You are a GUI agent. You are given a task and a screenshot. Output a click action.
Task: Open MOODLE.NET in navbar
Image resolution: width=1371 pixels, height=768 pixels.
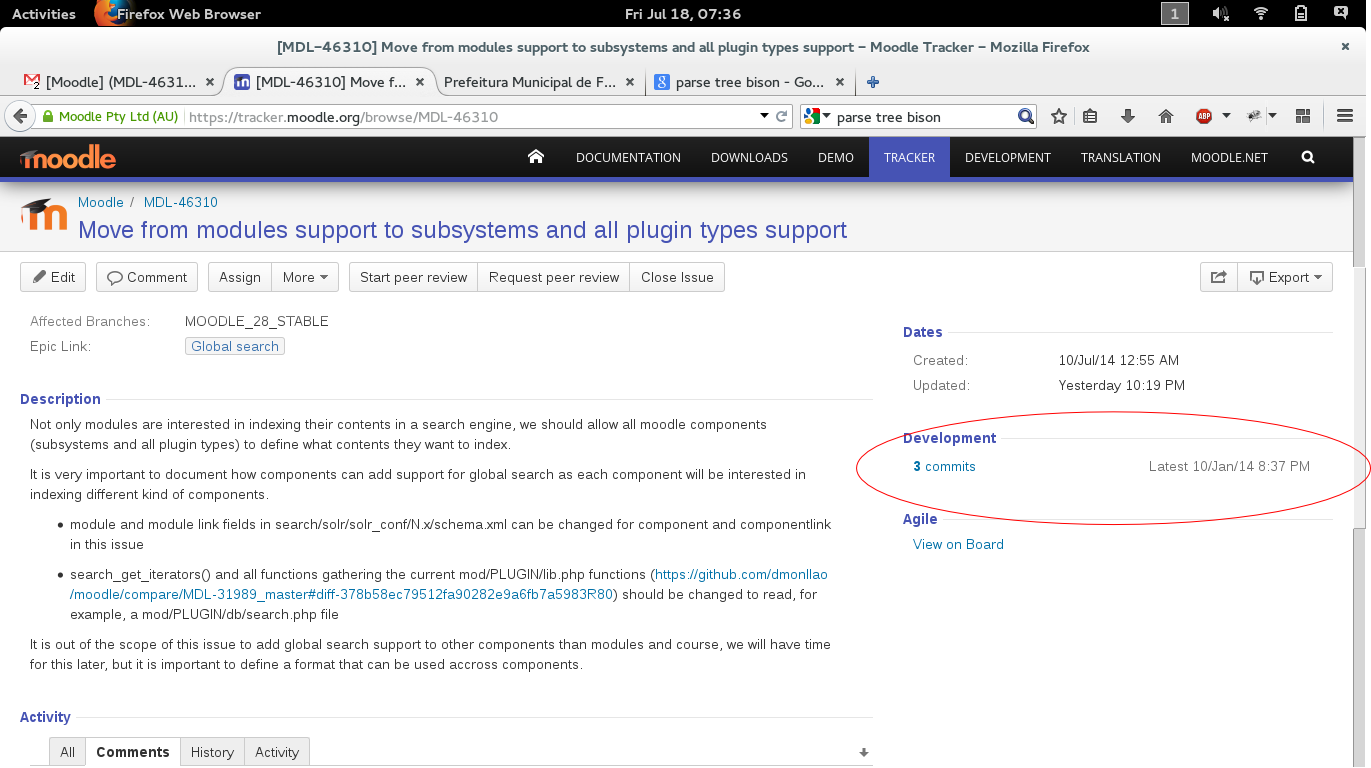point(1229,157)
